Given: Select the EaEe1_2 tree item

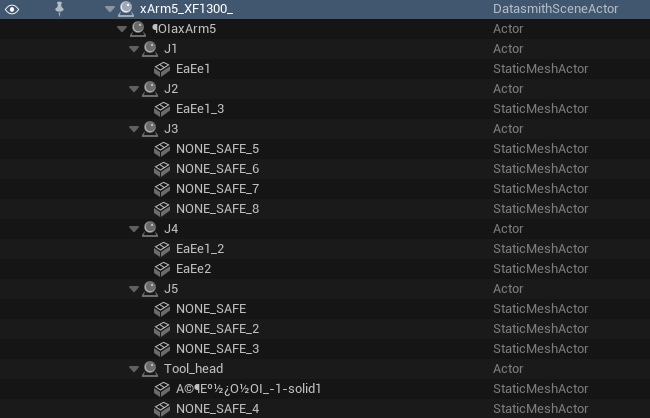Looking at the screenshot, I should pos(200,249).
